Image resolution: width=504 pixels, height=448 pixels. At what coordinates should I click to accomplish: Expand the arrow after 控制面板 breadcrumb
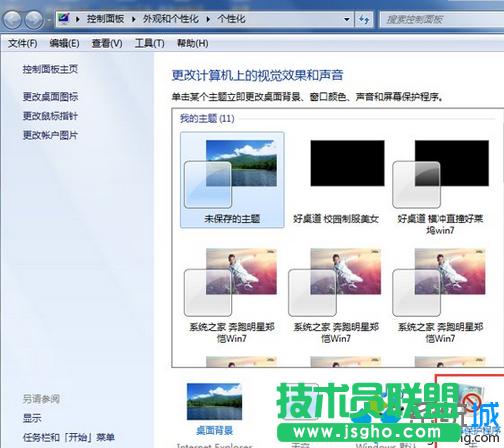pyautogui.click(x=133, y=19)
